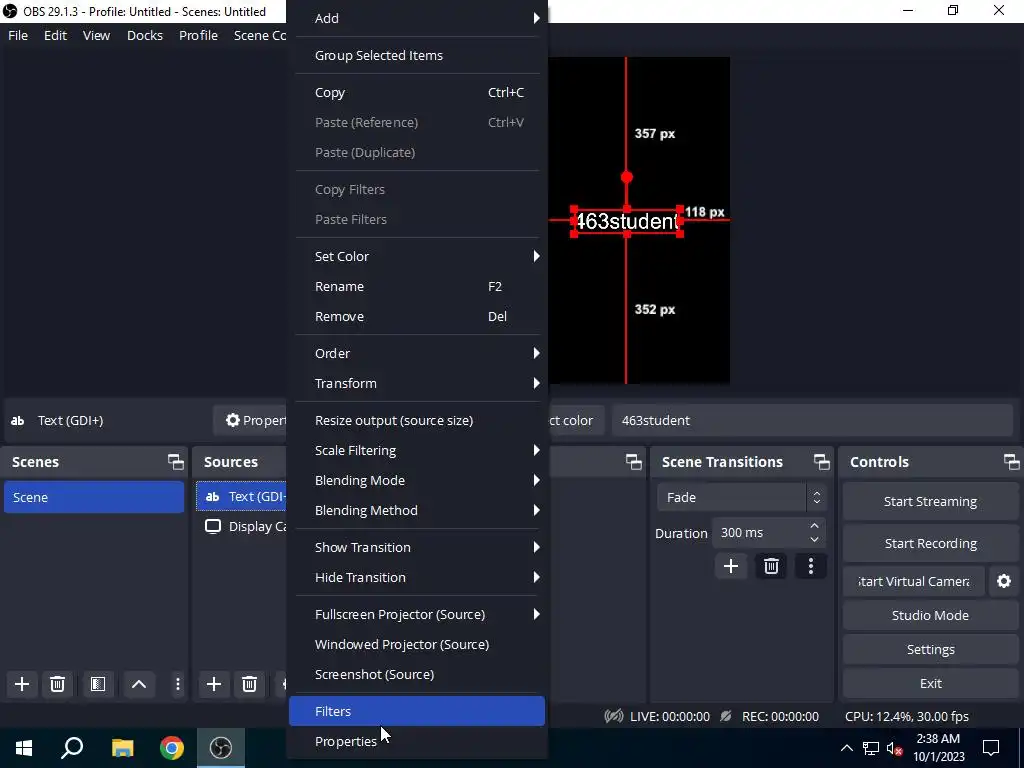This screenshot has width=1024, height=768.
Task: Delete selected source with trash icon
Action: (249, 684)
